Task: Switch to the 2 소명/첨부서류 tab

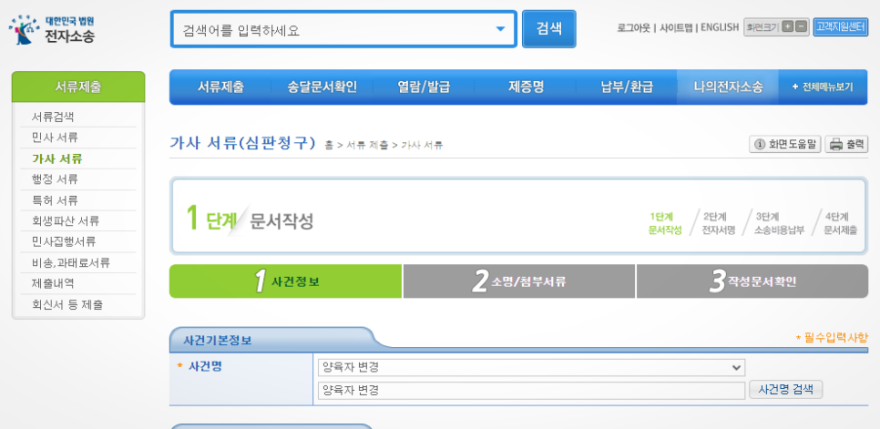Action: coord(518,282)
